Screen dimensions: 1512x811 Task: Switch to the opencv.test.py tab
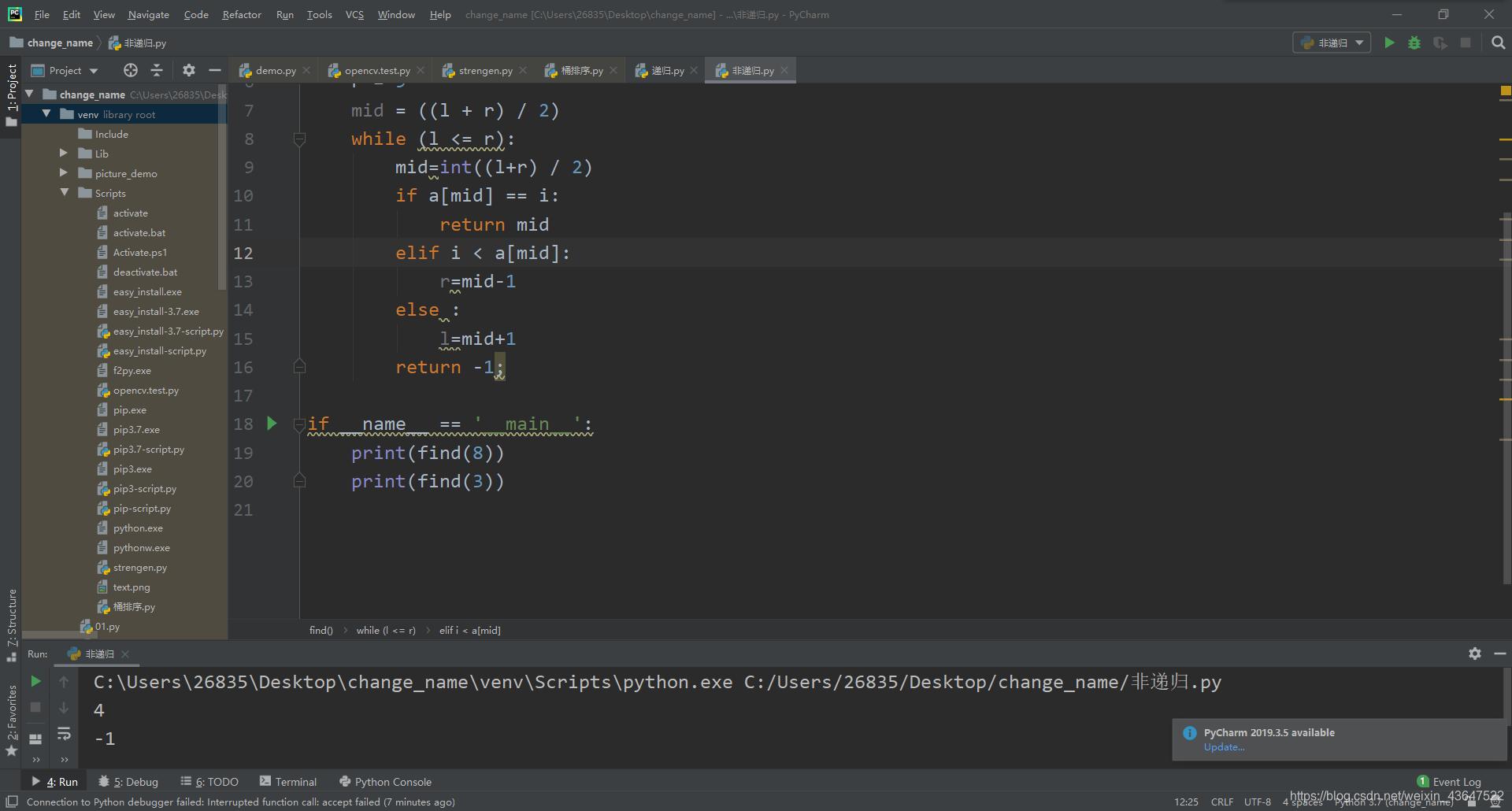(x=376, y=70)
